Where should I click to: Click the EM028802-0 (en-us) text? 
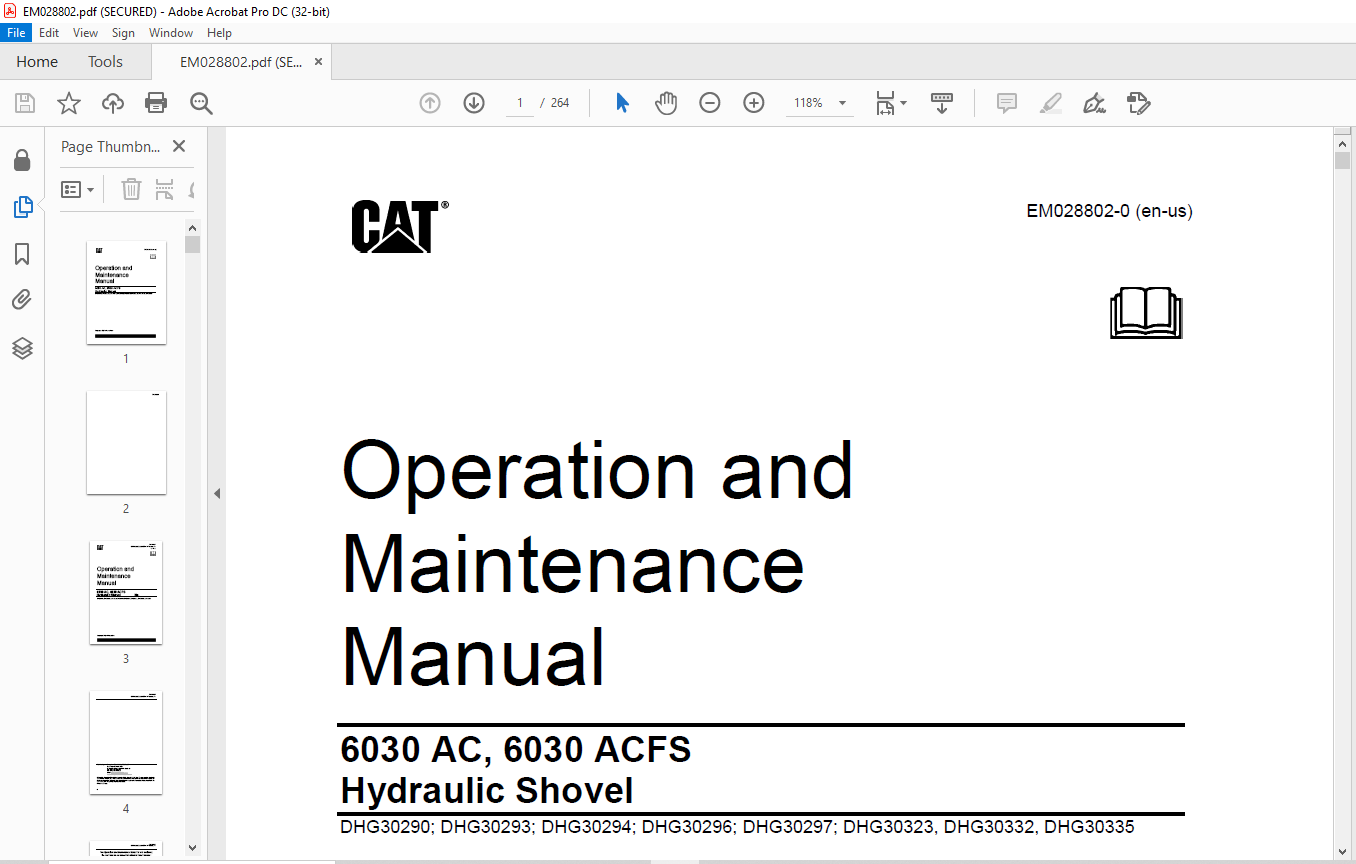click(1109, 211)
